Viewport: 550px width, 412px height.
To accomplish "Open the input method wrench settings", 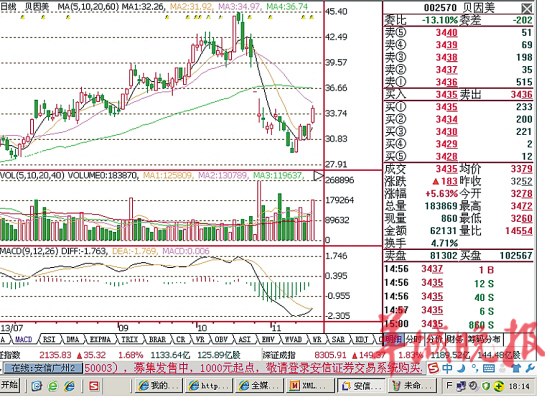I will pos(530,368).
